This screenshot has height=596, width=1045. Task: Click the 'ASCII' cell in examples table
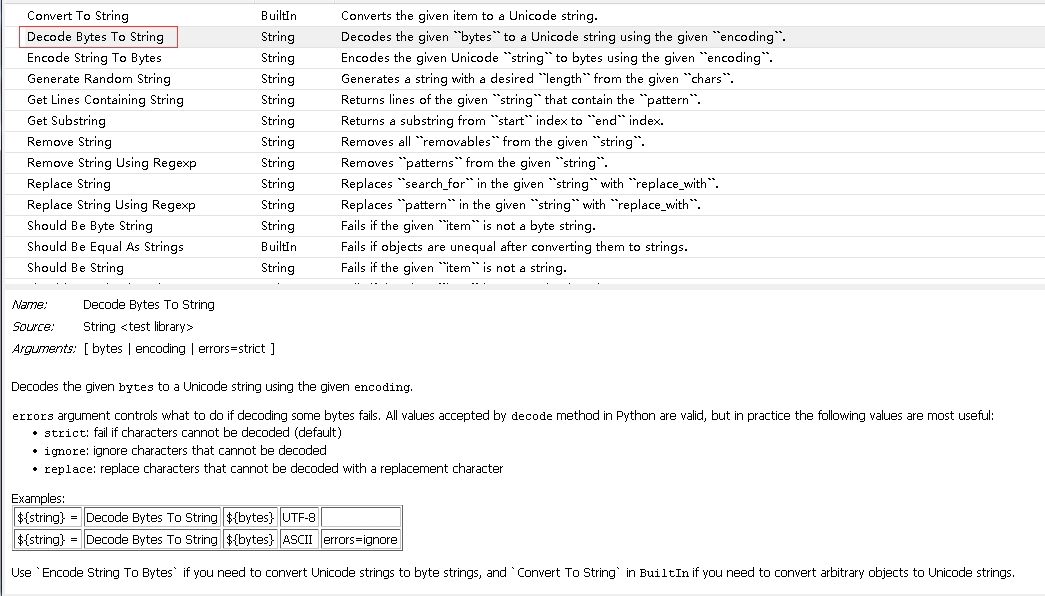point(299,539)
